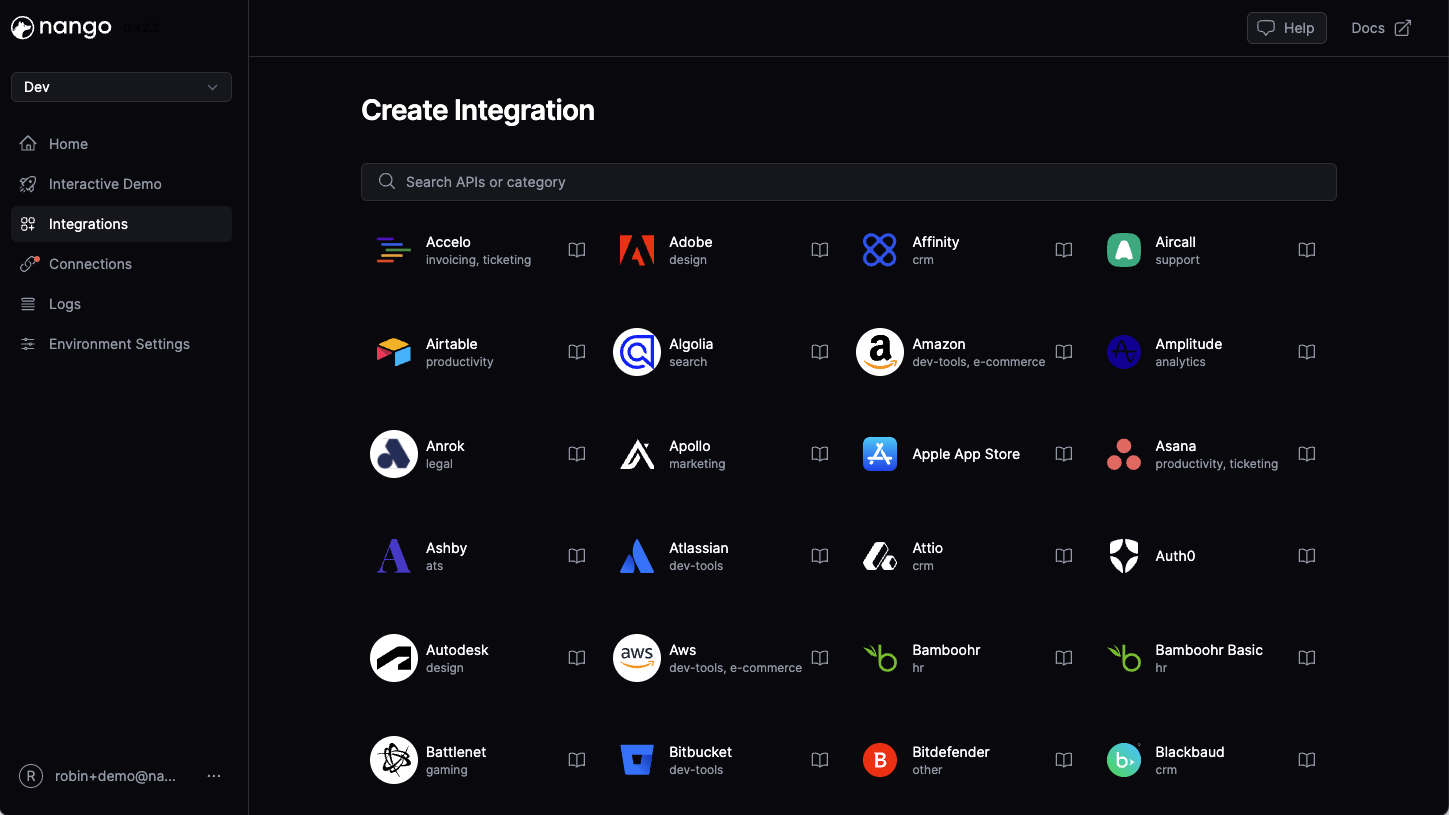Select the Accelo integration logo
The image size is (1449, 815).
pos(393,250)
